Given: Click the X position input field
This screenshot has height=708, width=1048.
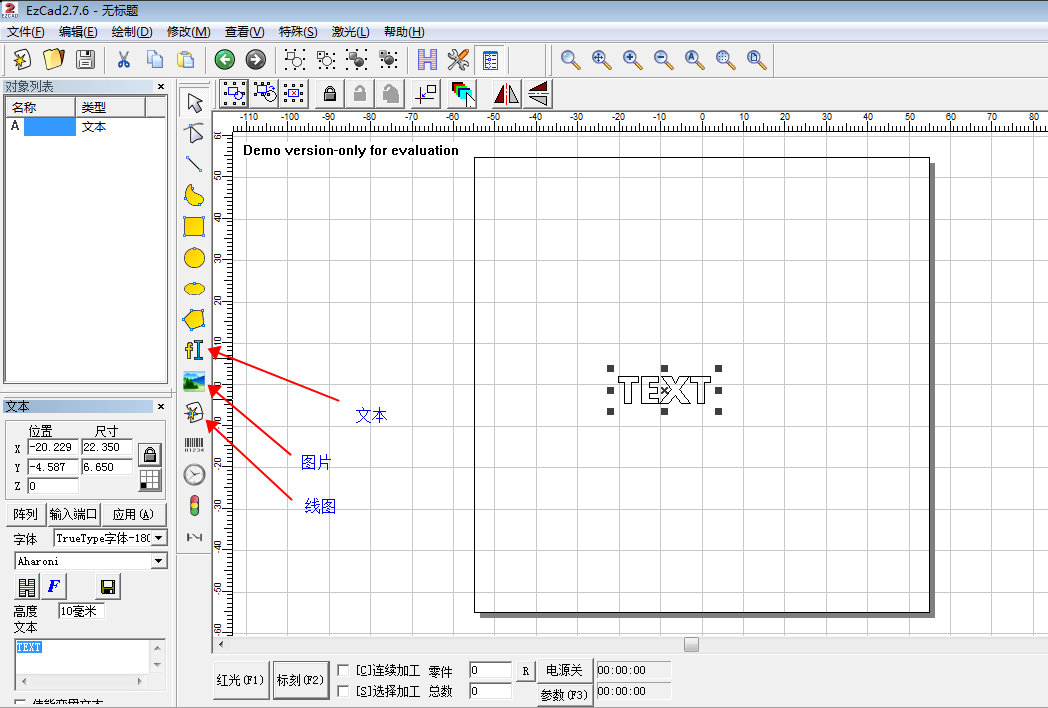Looking at the screenshot, I should [x=52, y=448].
